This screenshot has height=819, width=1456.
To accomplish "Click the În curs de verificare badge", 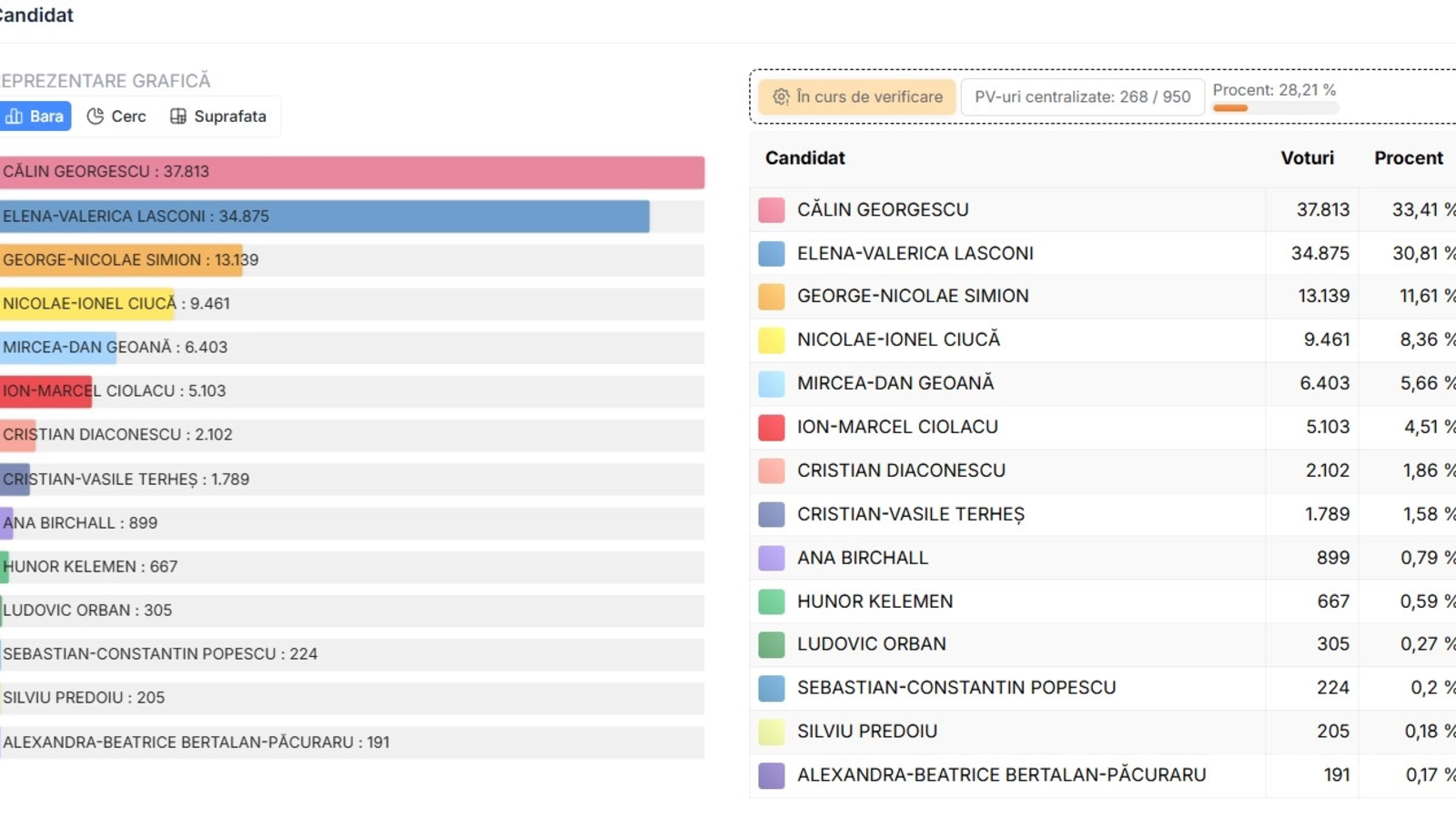I will click(857, 96).
